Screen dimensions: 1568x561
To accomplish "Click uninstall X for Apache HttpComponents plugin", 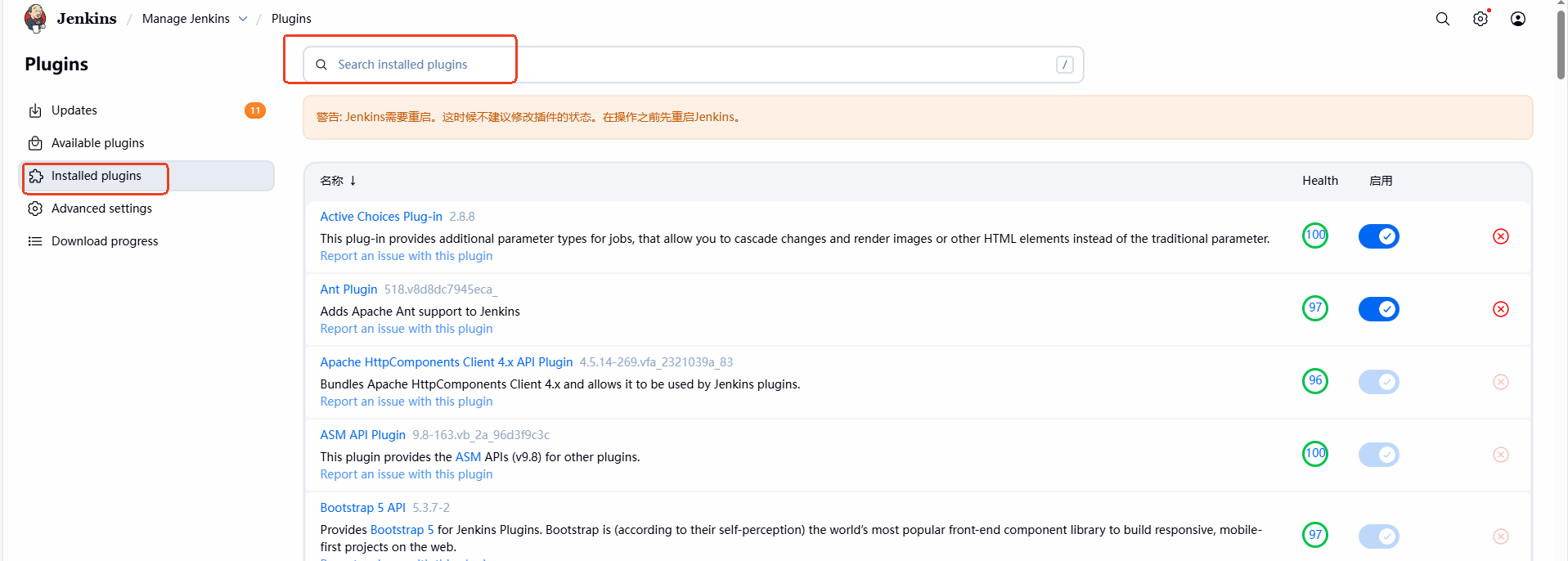I will pos(1501,382).
